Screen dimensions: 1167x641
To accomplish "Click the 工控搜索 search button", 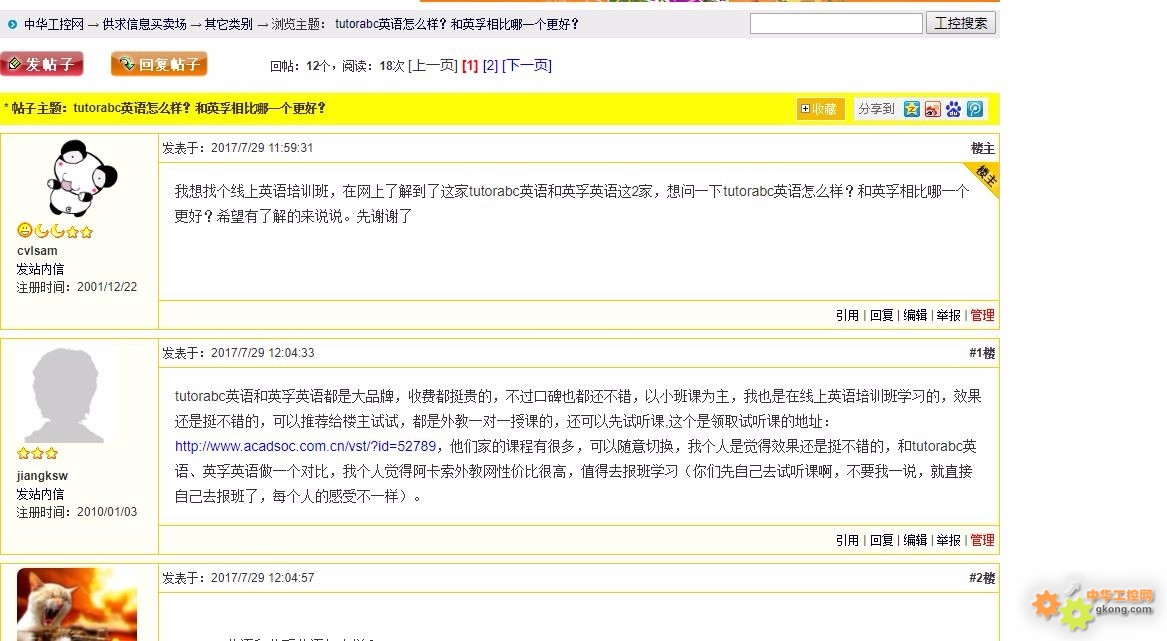I will click(x=960, y=23).
